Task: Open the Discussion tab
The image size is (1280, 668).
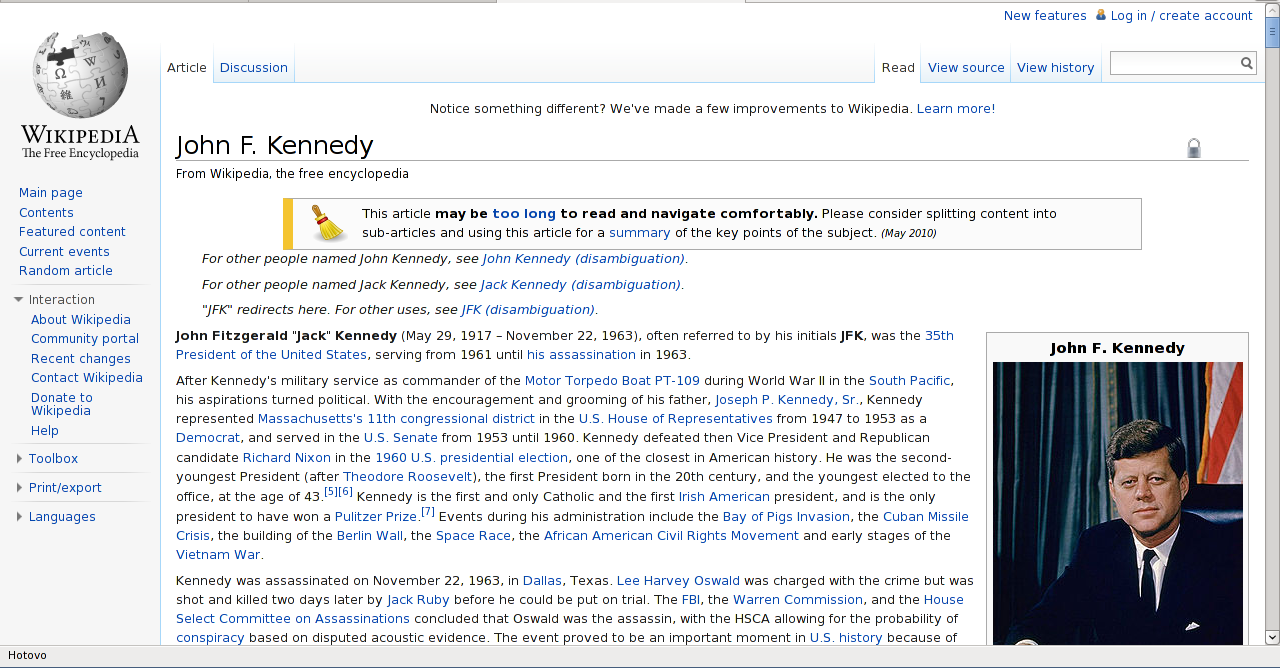Action: coord(254,68)
